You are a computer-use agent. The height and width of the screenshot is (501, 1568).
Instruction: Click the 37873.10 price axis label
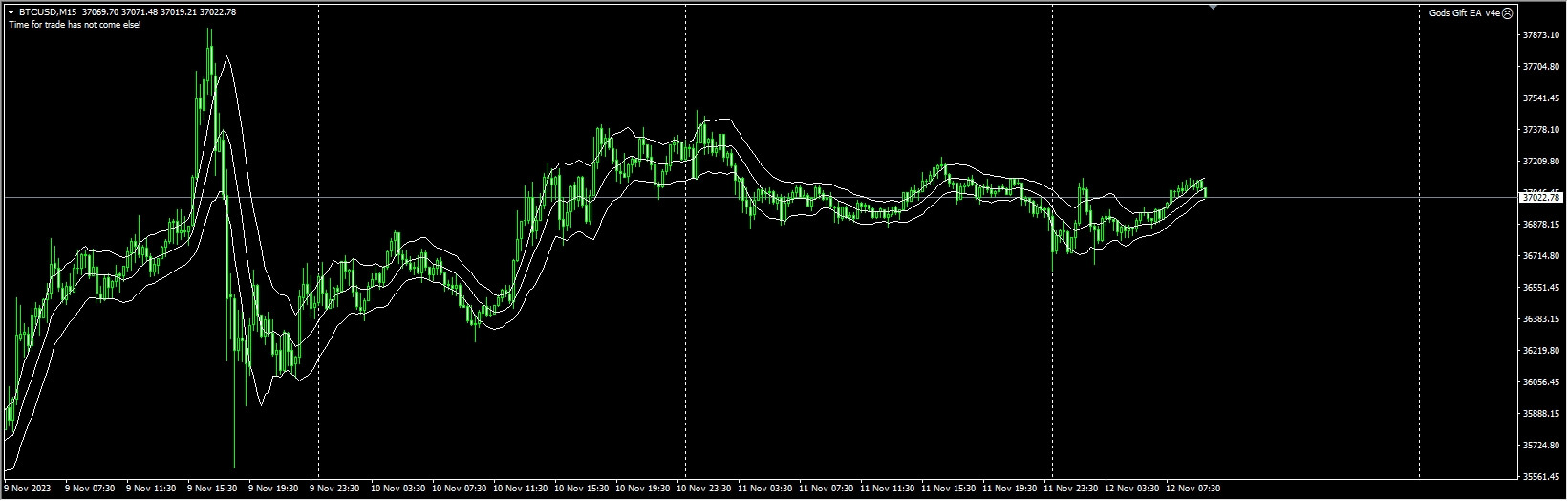1540,35
